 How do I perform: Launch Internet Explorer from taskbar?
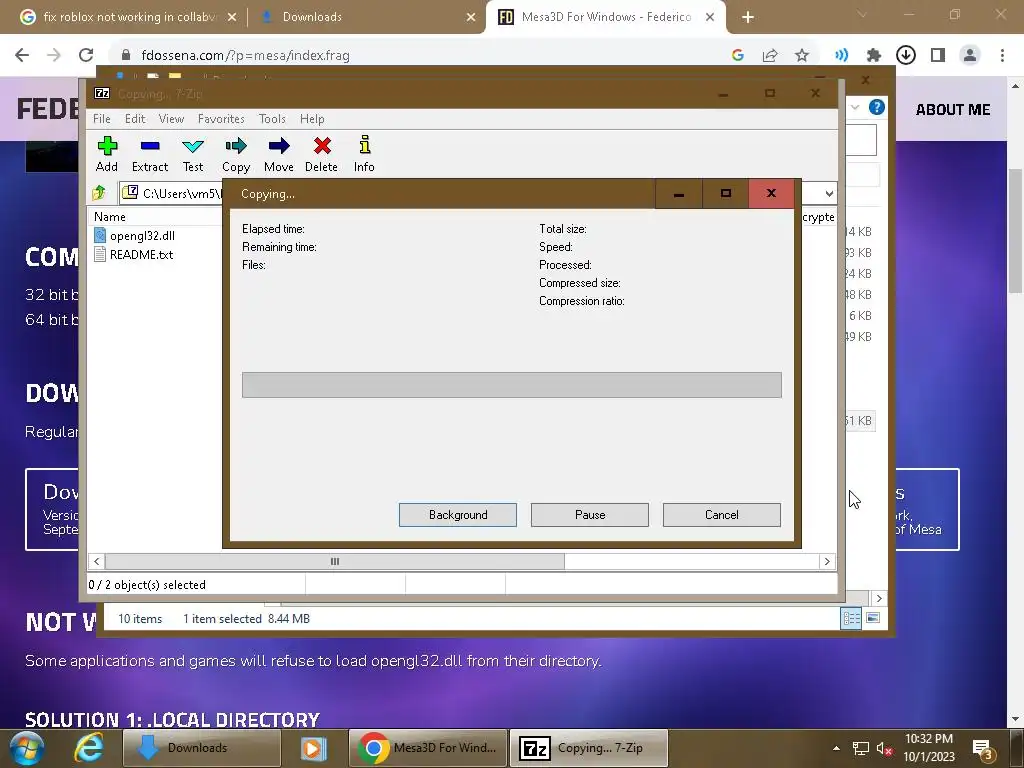click(88, 748)
